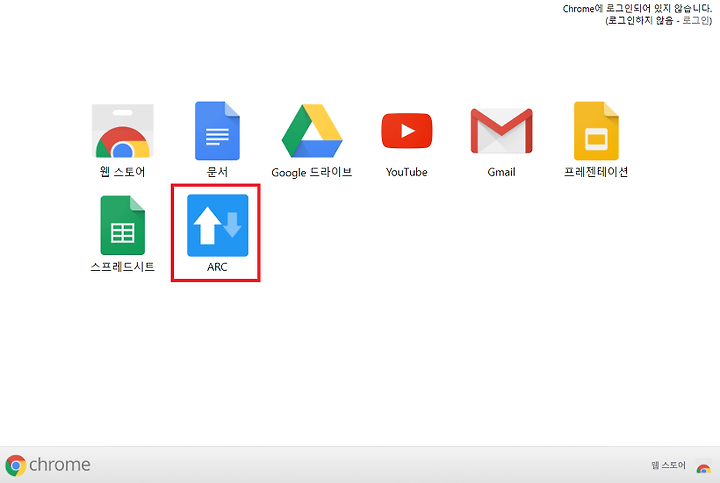Click the 프레젠테이션 label
Screen dimensions: 720x483
[x=596, y=172]
